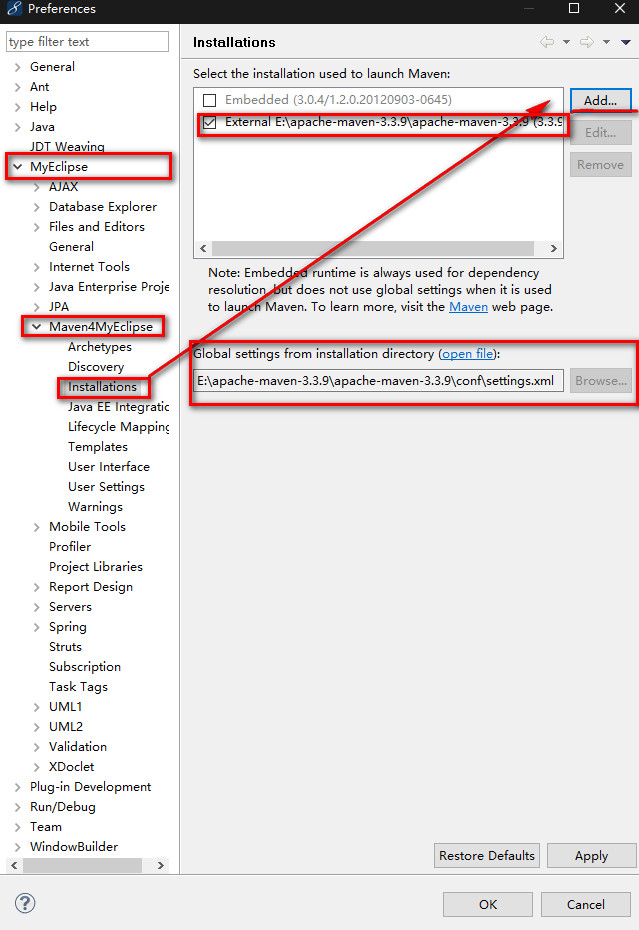Screen dimensions: 639x930
Task: Click the Browse... settings button
Action: pos(600,381)
